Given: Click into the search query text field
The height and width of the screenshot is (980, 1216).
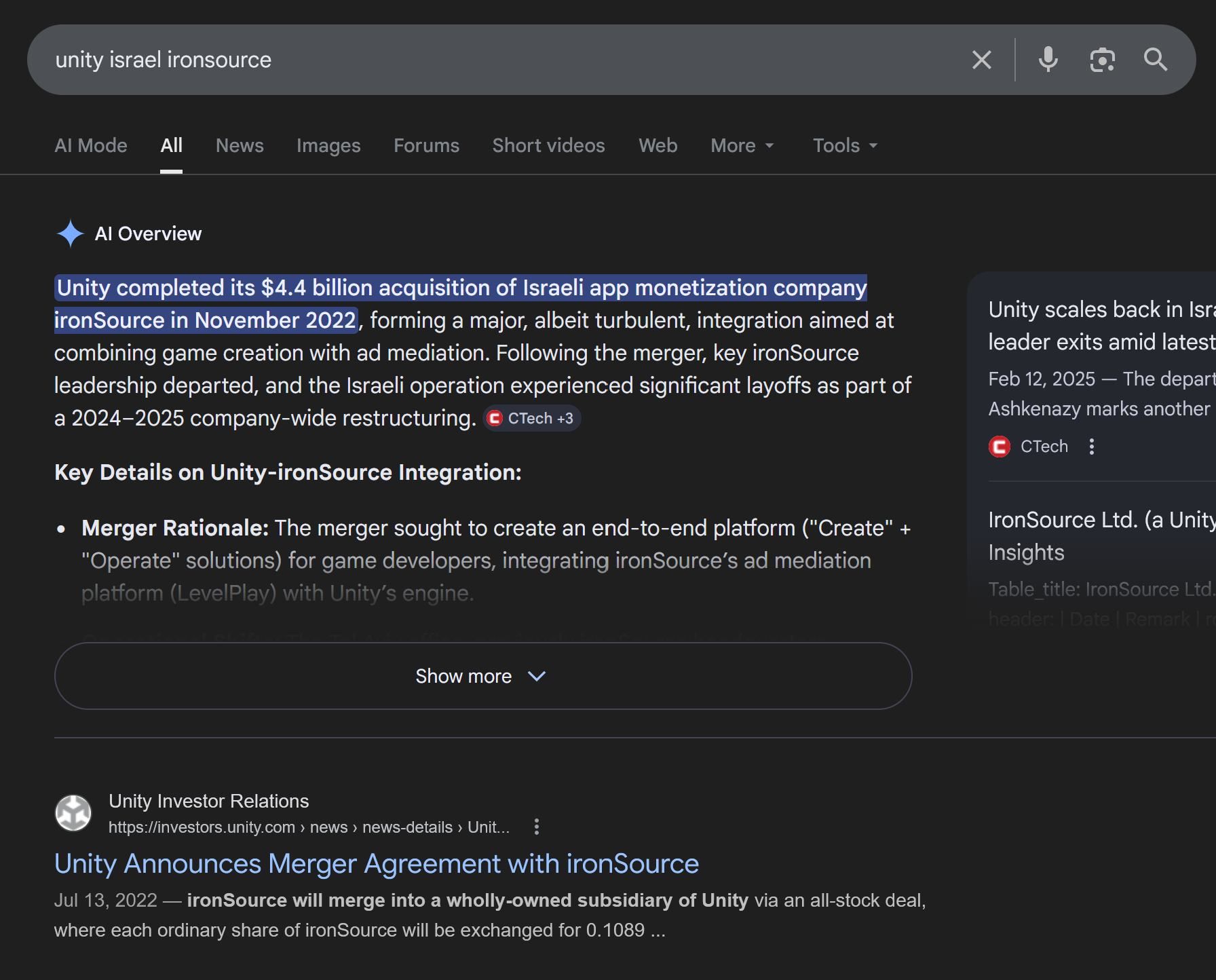Looking at the screenshot, I should pos(475,60).
